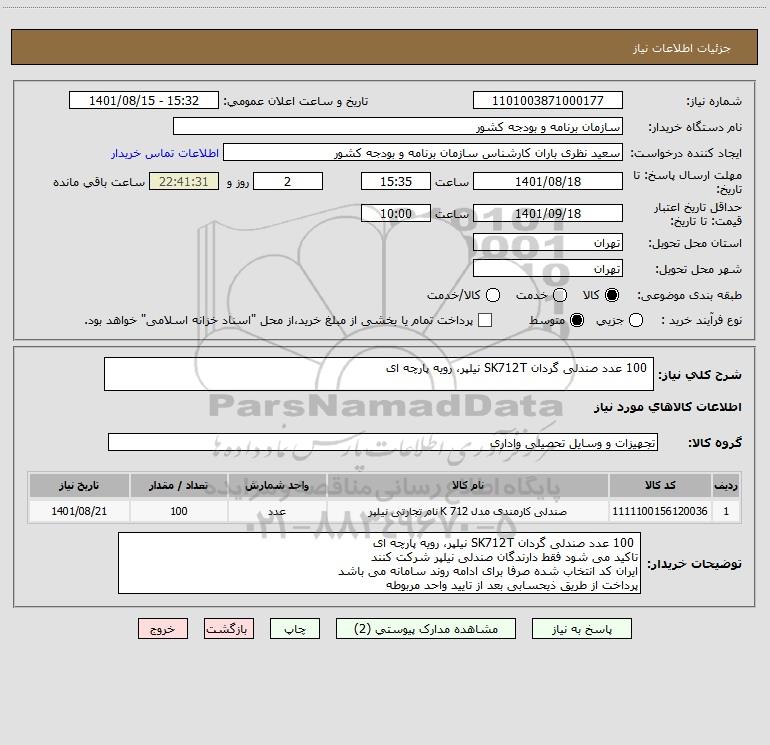Click the چاپ print button
This screenshot has height=745, width=770.
coord(295,629)
